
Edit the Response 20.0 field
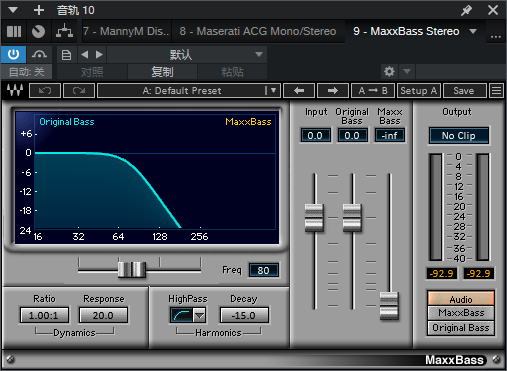(x=103, y=315)
